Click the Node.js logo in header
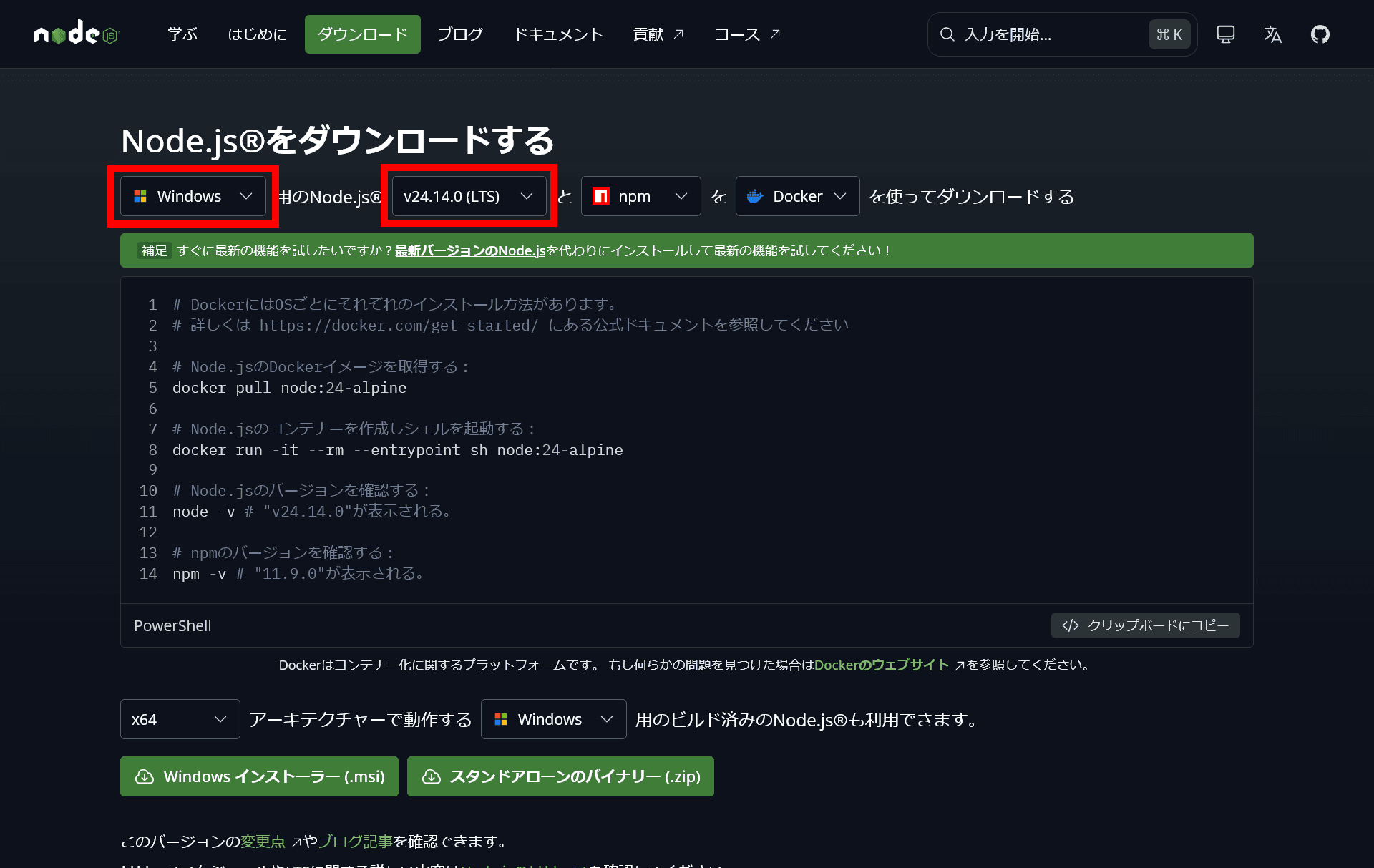The image size is (1374, 868). [x=76, y=33]
